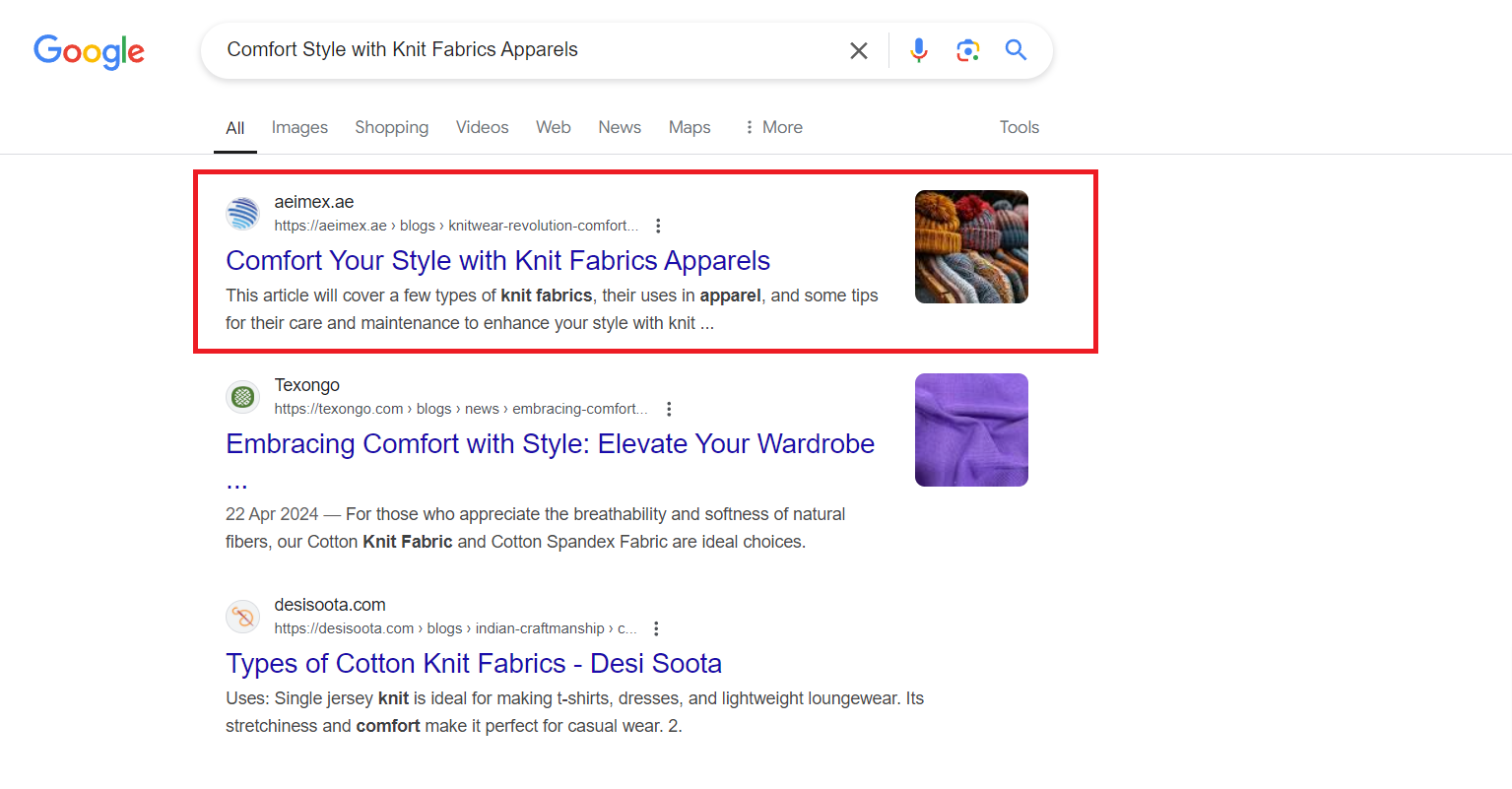Viewport: 1512px width, 789px height.
Task: Open the Tools options
Action: tap(1019, 127)
